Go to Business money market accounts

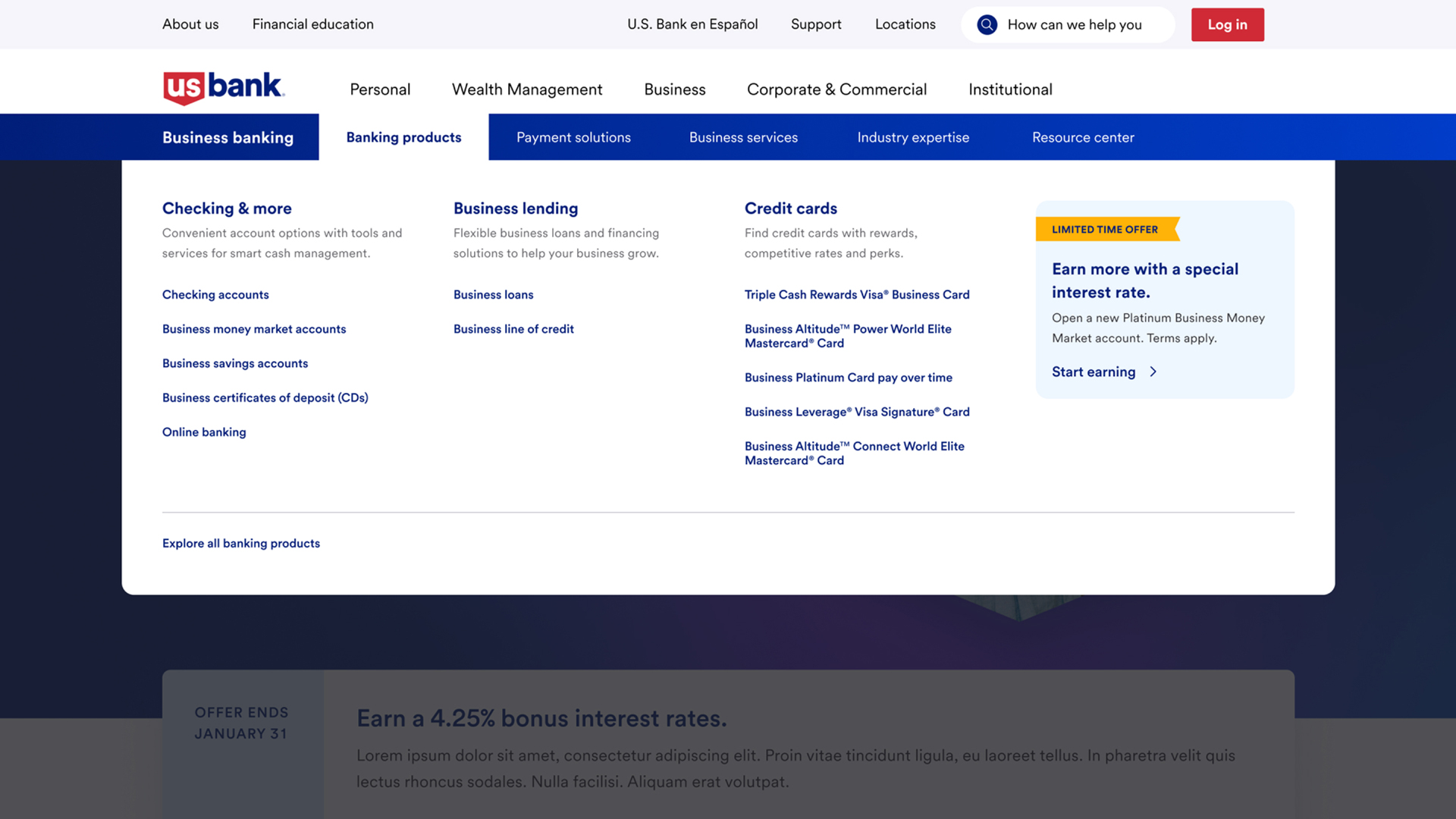[x=254, y=328]
